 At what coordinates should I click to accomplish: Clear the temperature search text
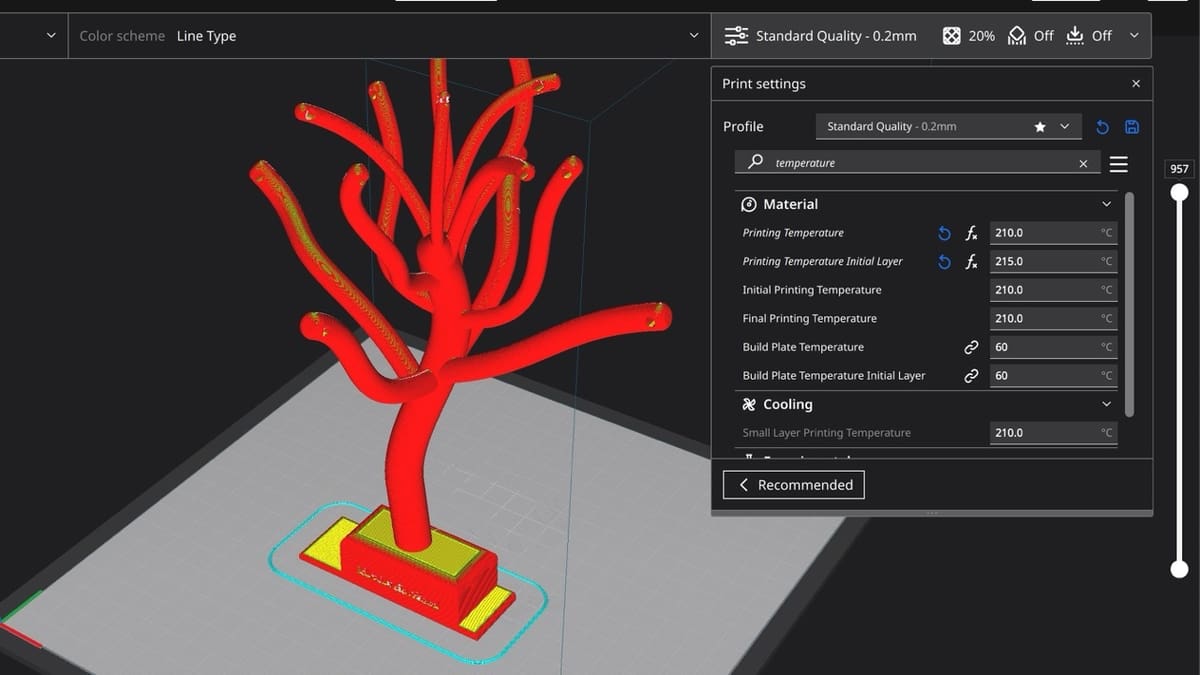(x=1083, y=163)
